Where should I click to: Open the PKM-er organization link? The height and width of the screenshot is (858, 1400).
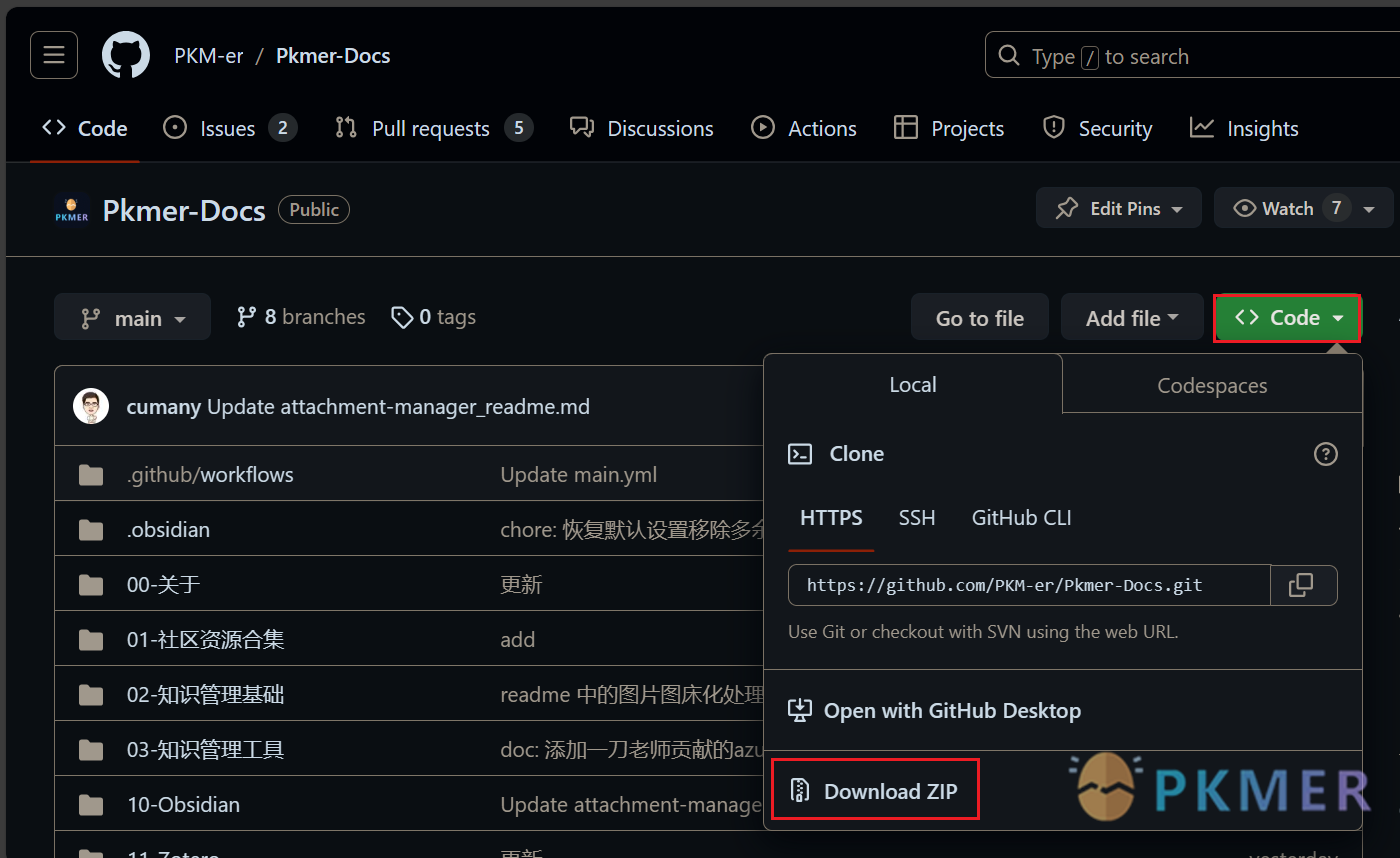click(x=209, y=56)
